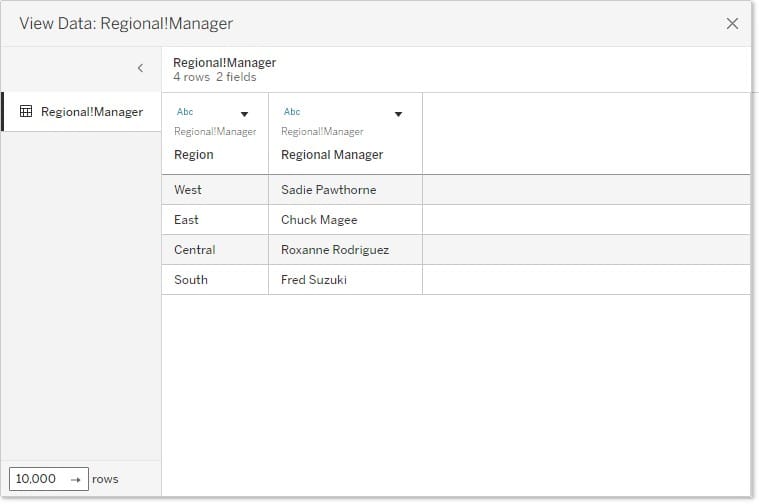Select the West region cell
Viewport: 759px width, 504px height.
[188, 190]
